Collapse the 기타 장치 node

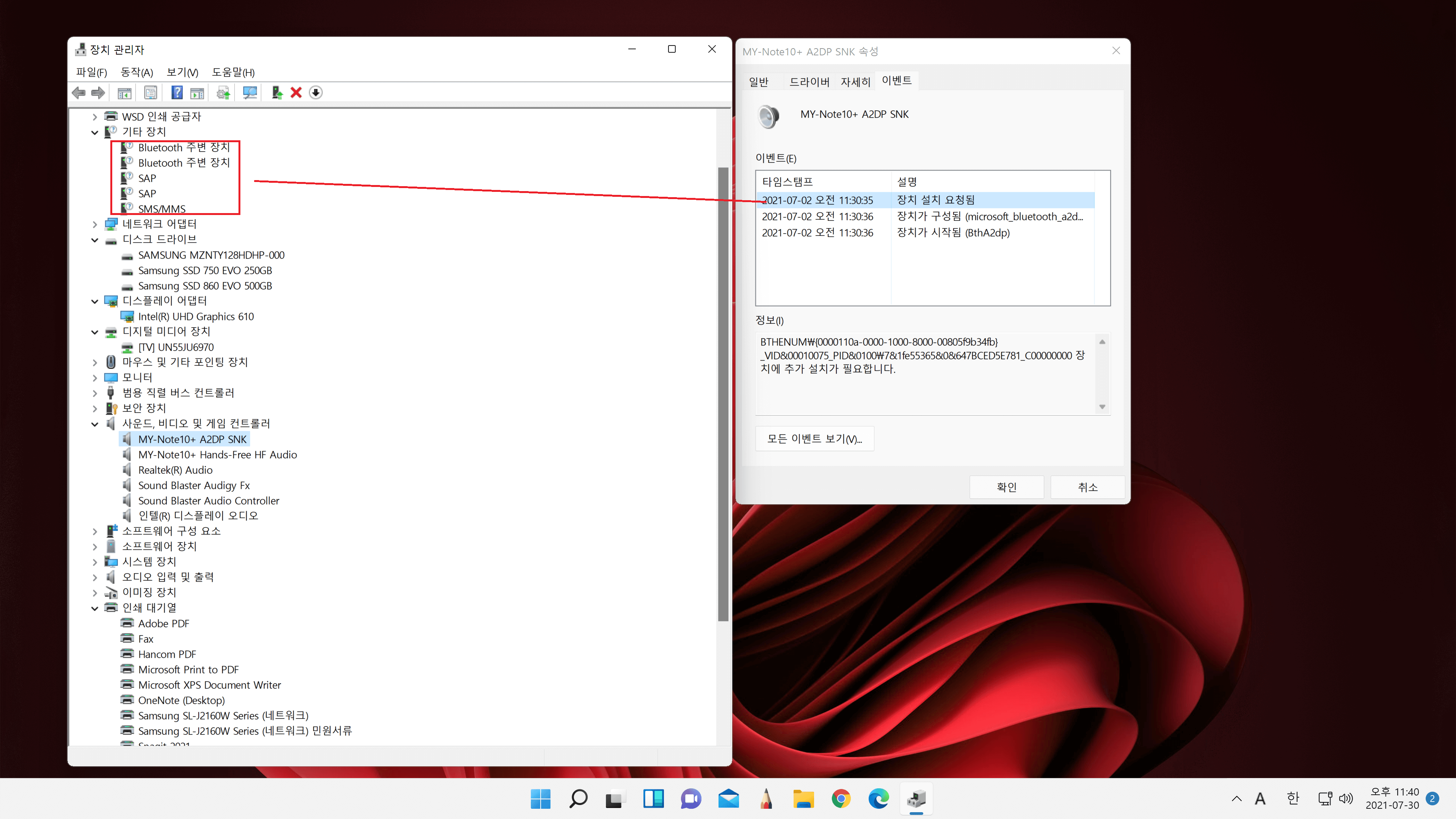[x=94, y=132]
